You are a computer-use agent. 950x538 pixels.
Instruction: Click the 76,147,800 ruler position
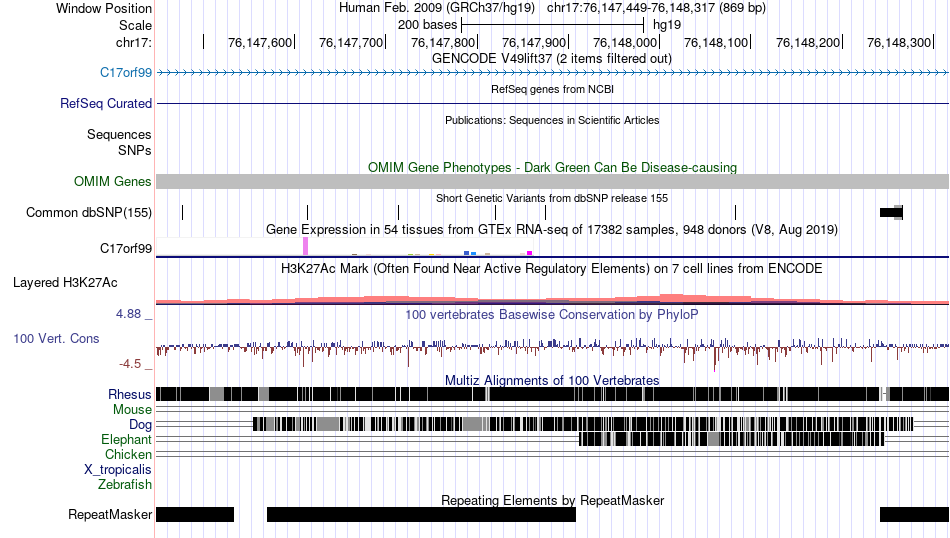pyautogui.click(x=443, y=42)
